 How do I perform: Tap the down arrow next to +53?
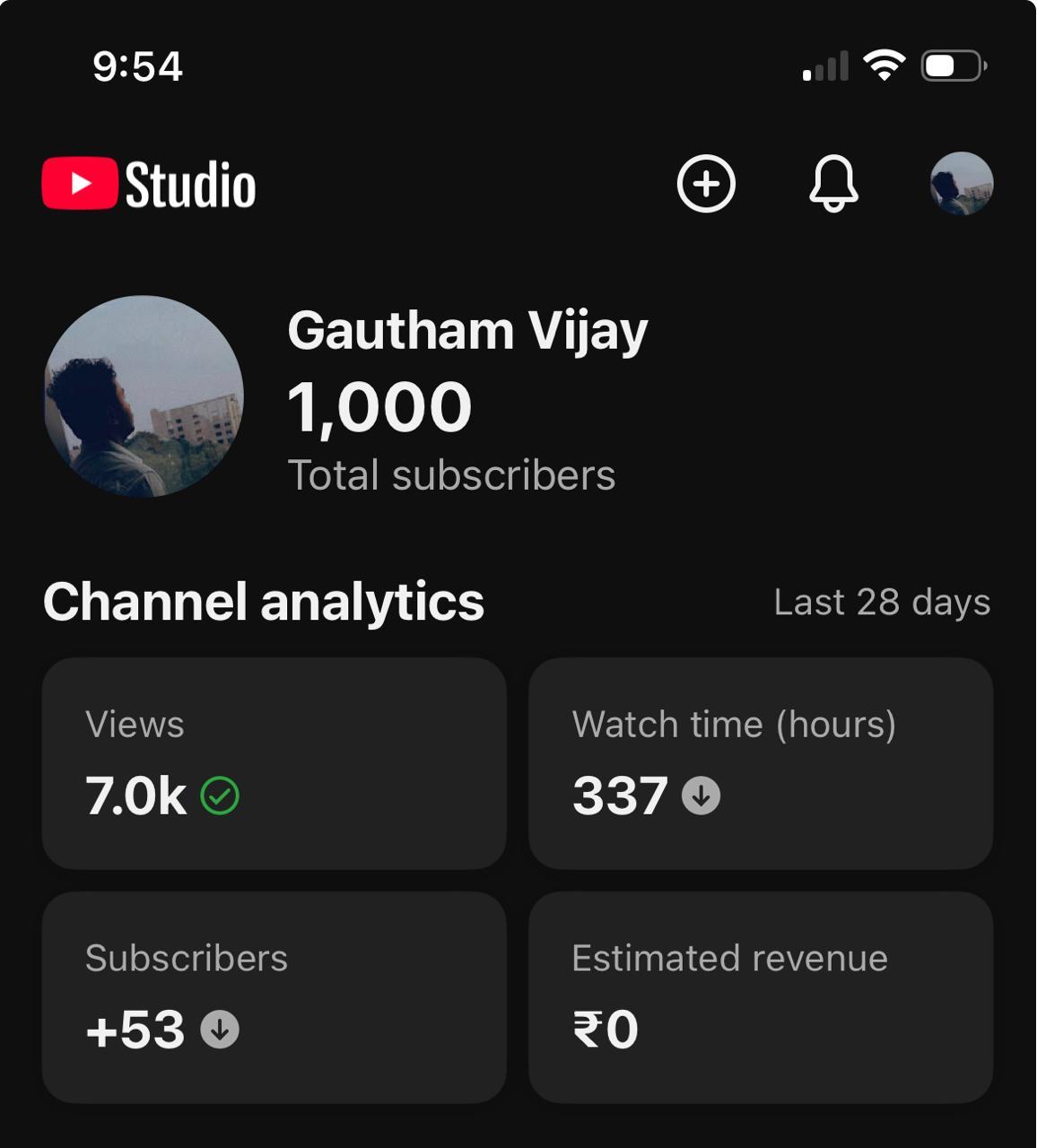(220, 1030)
